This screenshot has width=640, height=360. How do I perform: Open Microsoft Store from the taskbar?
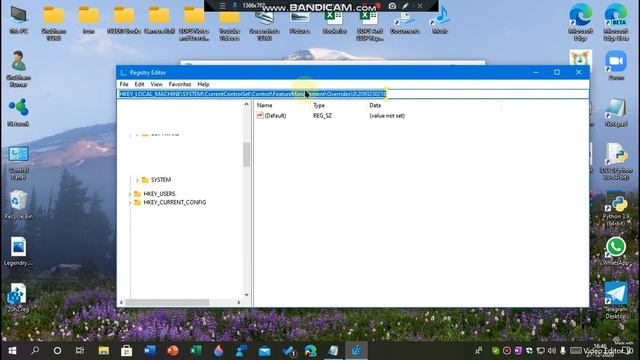(x=127, y=351)
